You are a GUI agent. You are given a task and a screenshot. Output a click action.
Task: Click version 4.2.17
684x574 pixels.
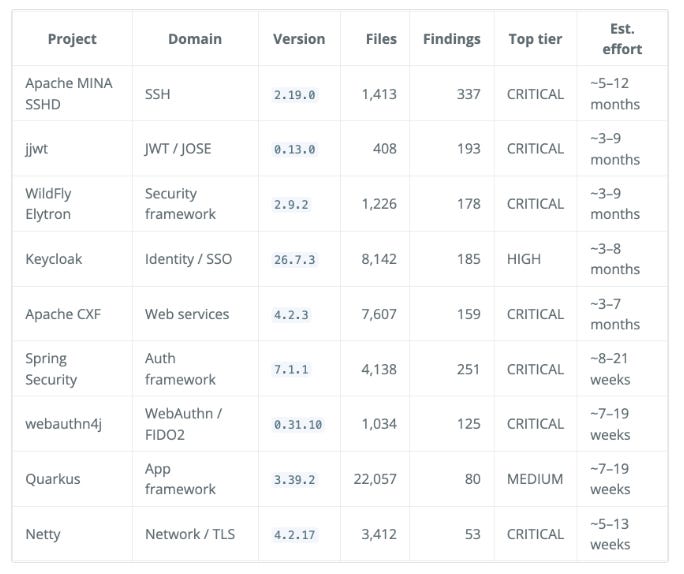click(294, 535)
